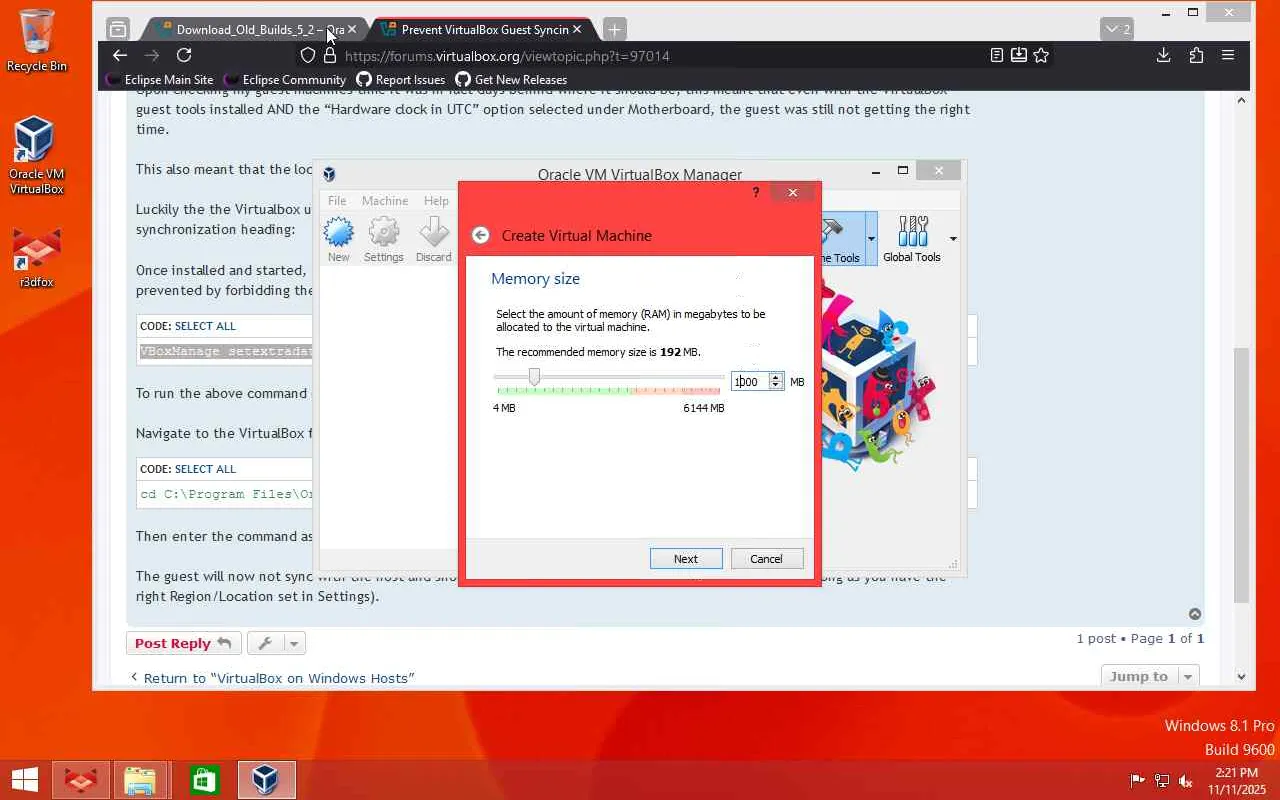Viewport: 1280px width, 800px height.
Task: Click the second CODE Select All link
Action: 205,469
